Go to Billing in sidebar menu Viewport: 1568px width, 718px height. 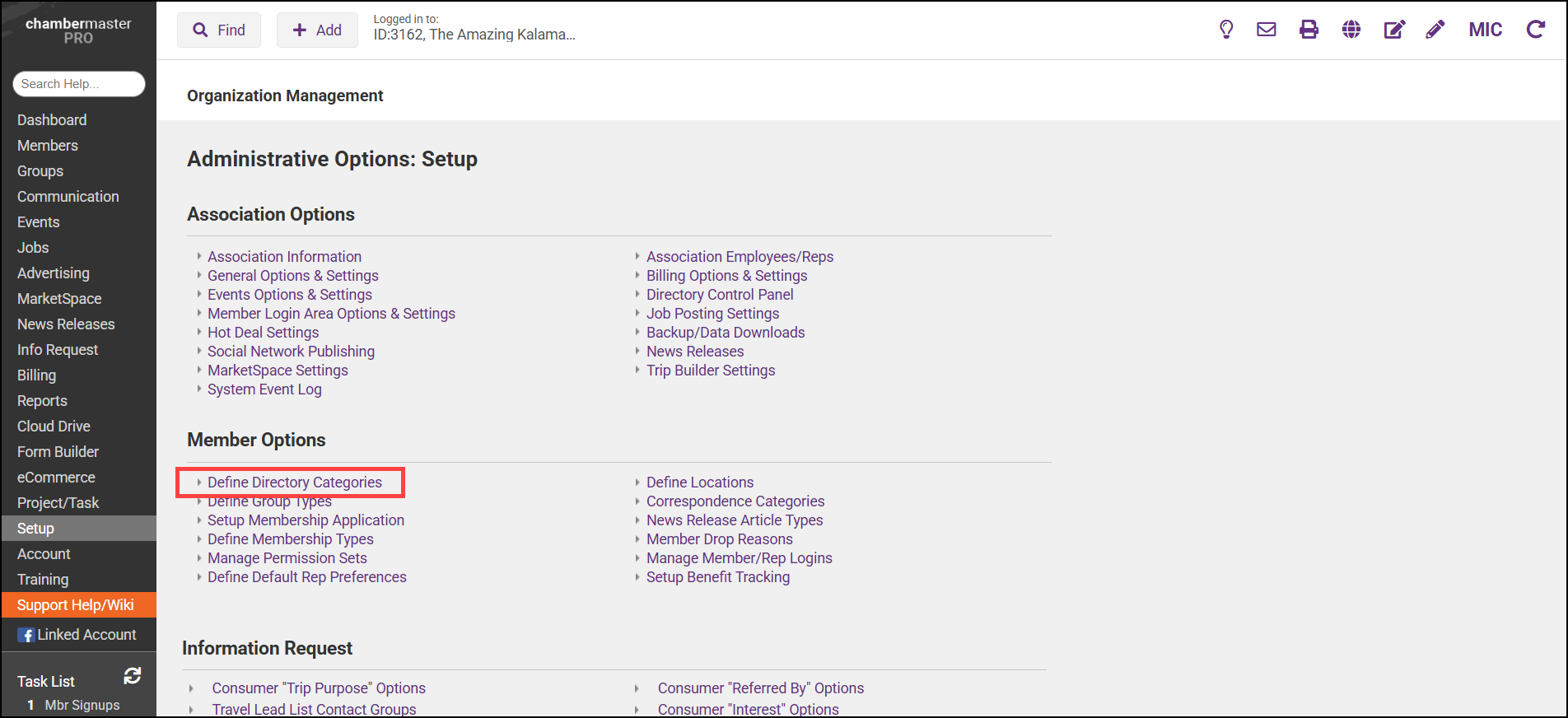[37, 375]
